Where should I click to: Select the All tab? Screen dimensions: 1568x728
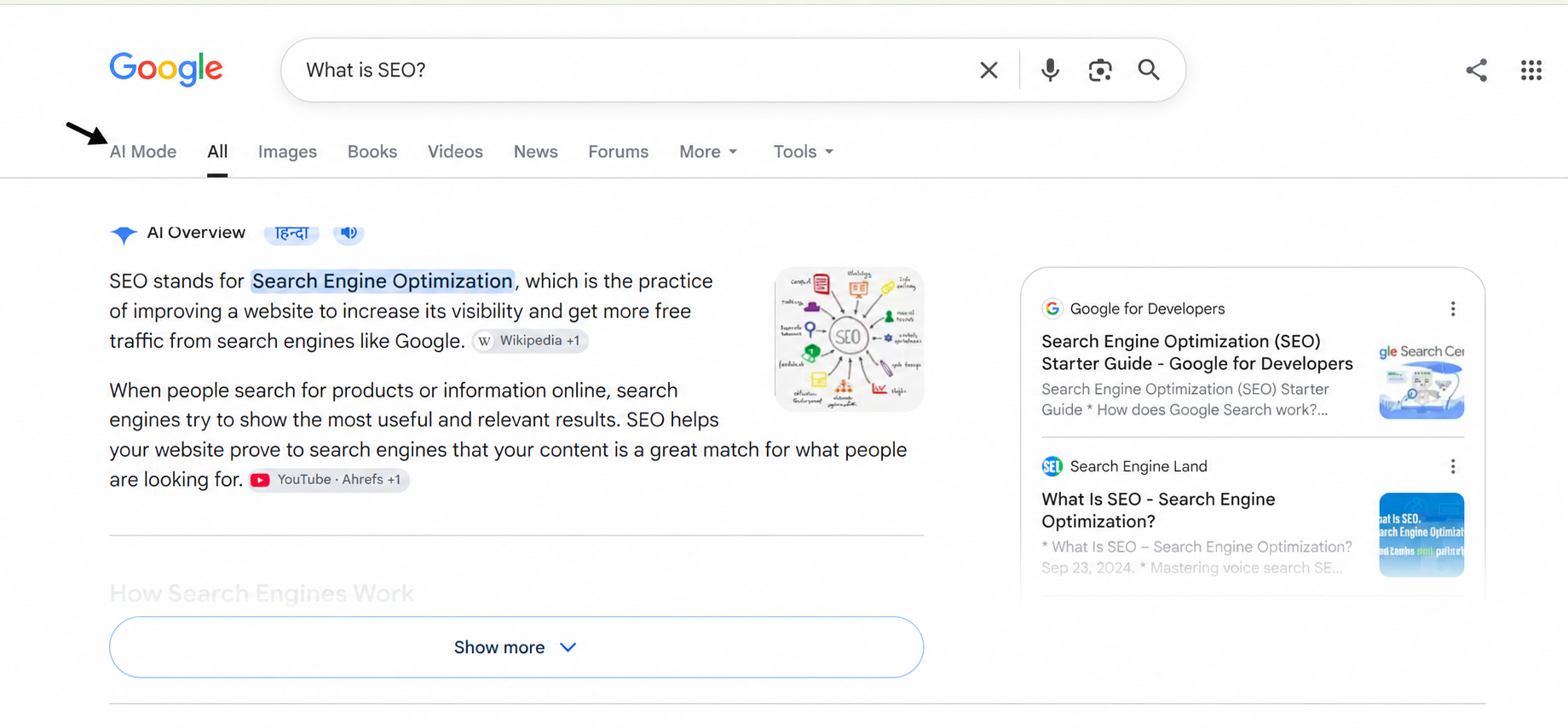(217, 152)
